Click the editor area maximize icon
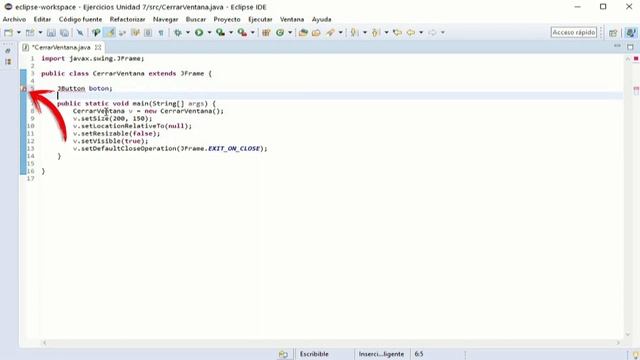Image resolution: width=640 pixels, height=360 pixels. point(630,47)
